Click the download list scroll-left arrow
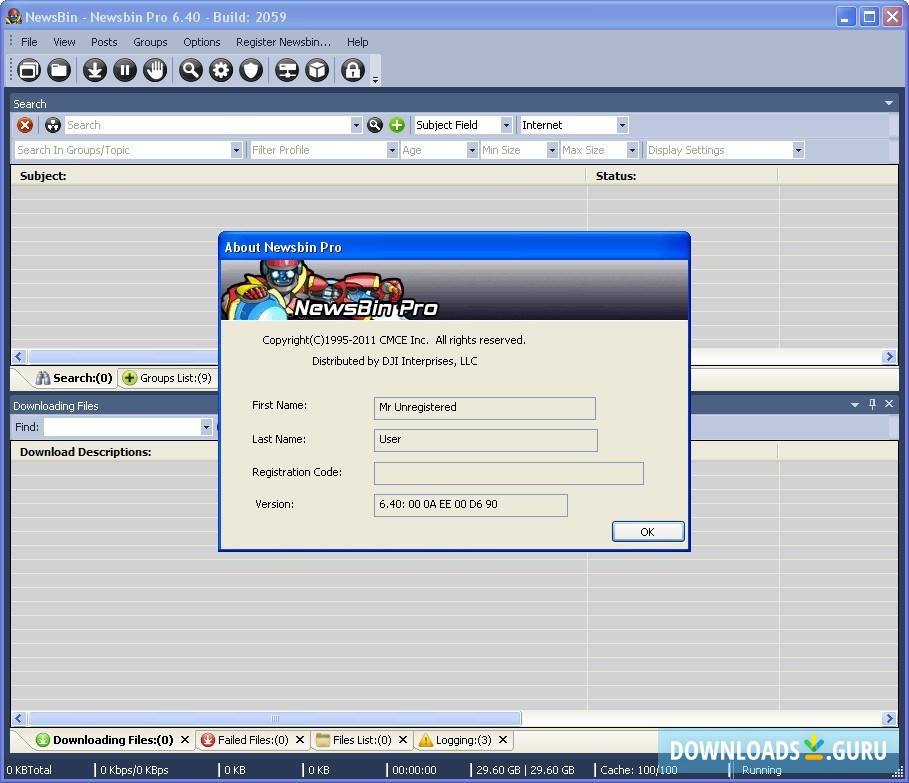This screenshot has height=783, width=909. [x=19, y=719]
